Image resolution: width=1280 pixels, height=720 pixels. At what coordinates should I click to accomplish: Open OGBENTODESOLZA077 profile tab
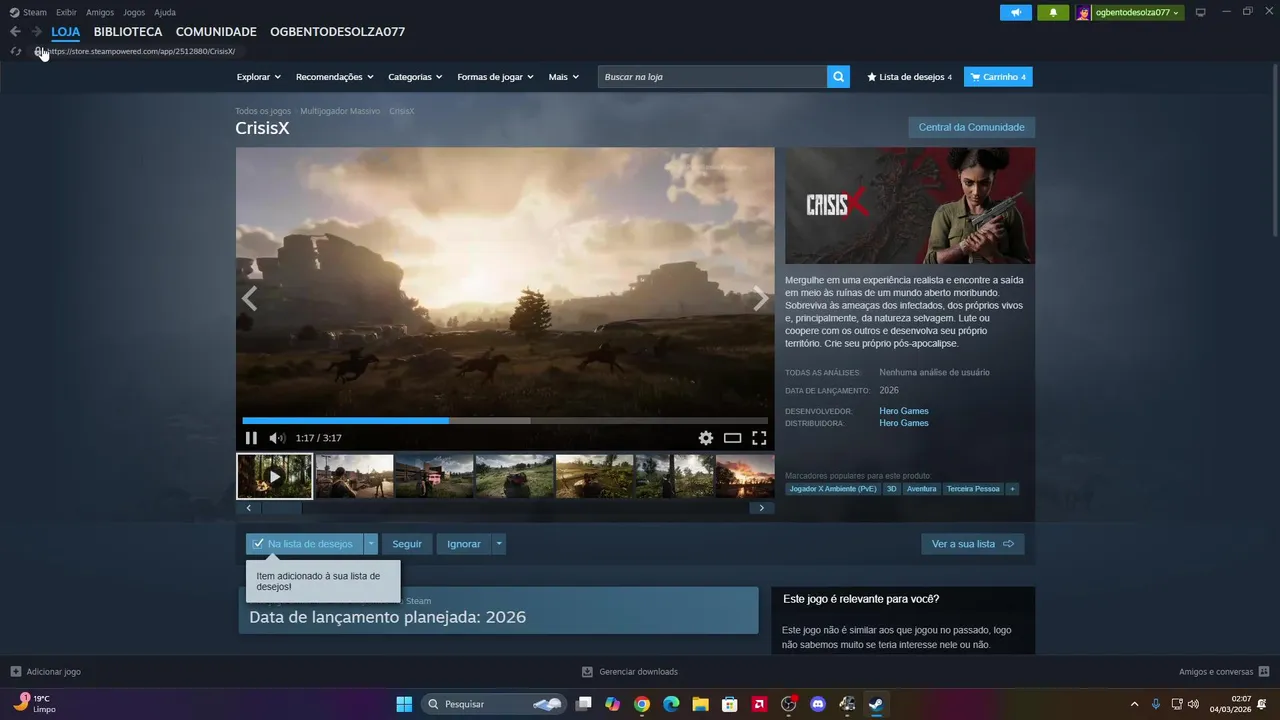tap(337, 32)
